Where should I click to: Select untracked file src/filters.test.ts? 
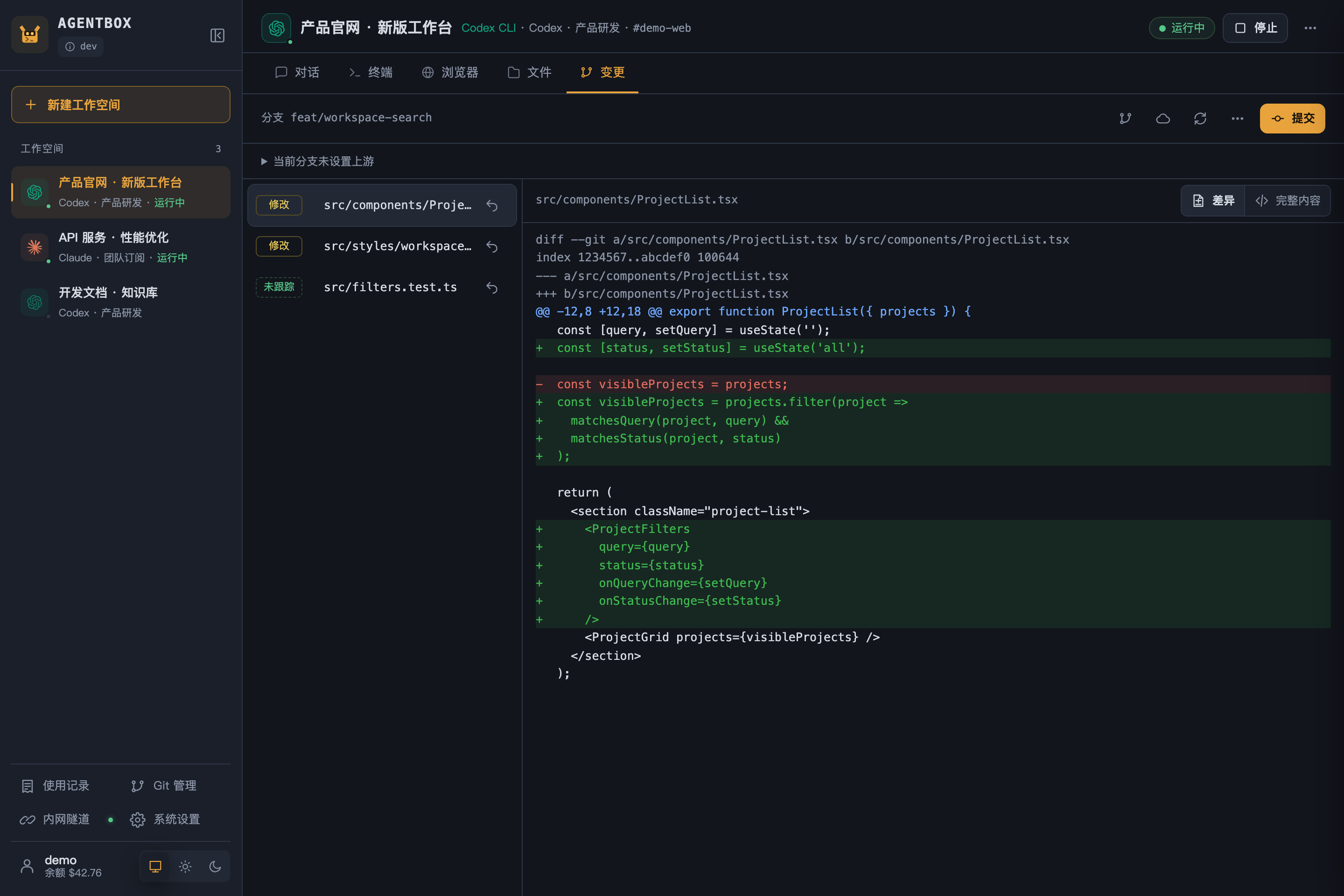pyautogui.click(x=382, y=287)
